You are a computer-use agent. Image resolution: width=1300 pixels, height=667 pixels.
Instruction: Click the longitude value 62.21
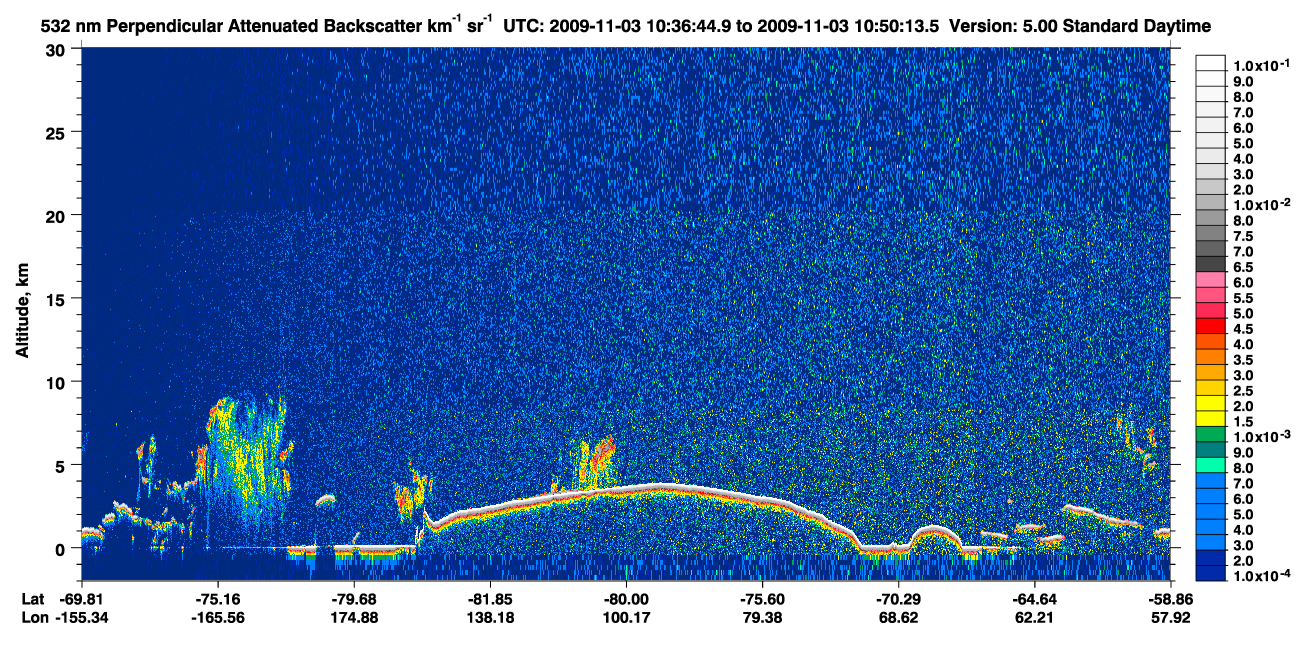pyautogui.click(x=1034, y=618)
